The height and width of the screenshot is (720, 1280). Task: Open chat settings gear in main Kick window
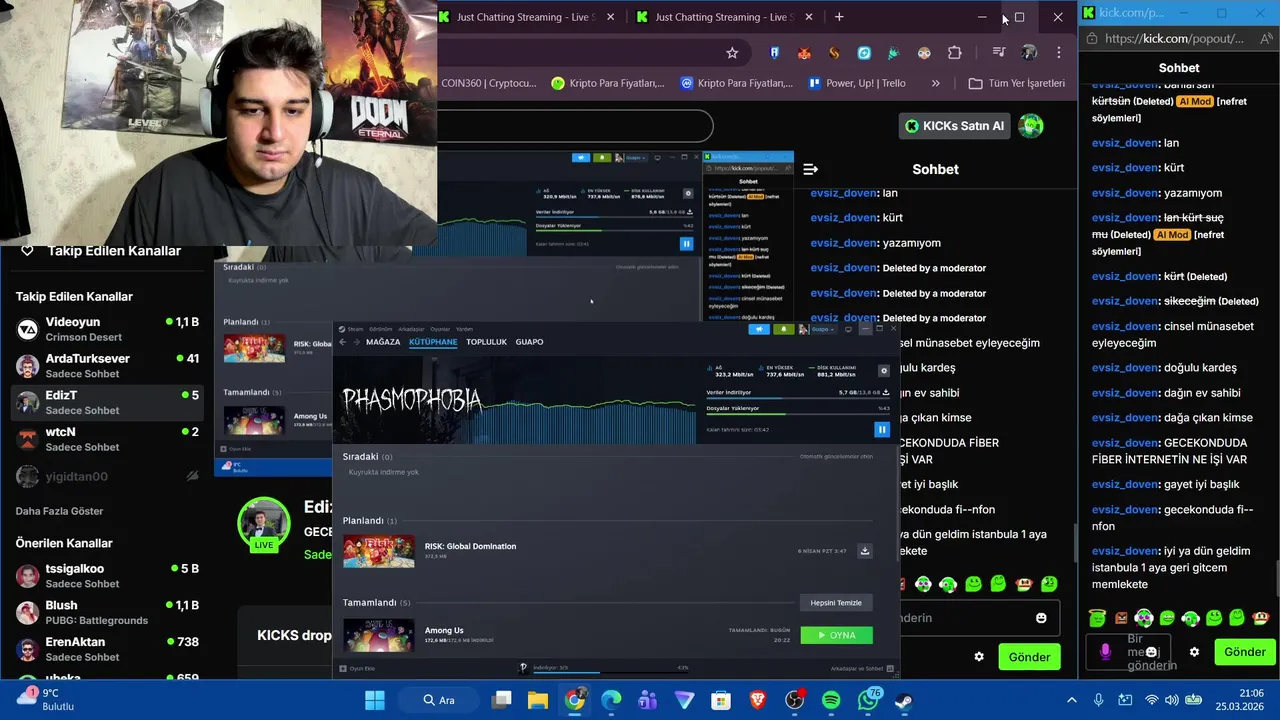pyautogui.click(x=979, y=657)
